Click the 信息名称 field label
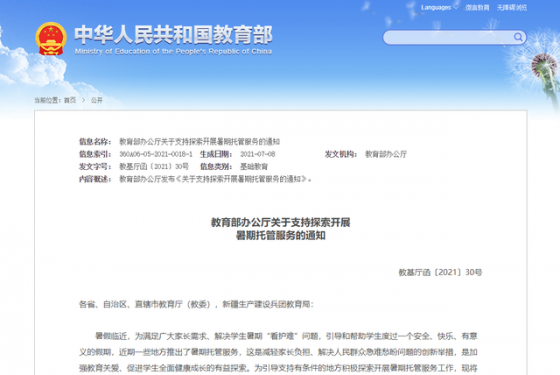The height and width of the screenshot is (375, 560). click(95, 142)
